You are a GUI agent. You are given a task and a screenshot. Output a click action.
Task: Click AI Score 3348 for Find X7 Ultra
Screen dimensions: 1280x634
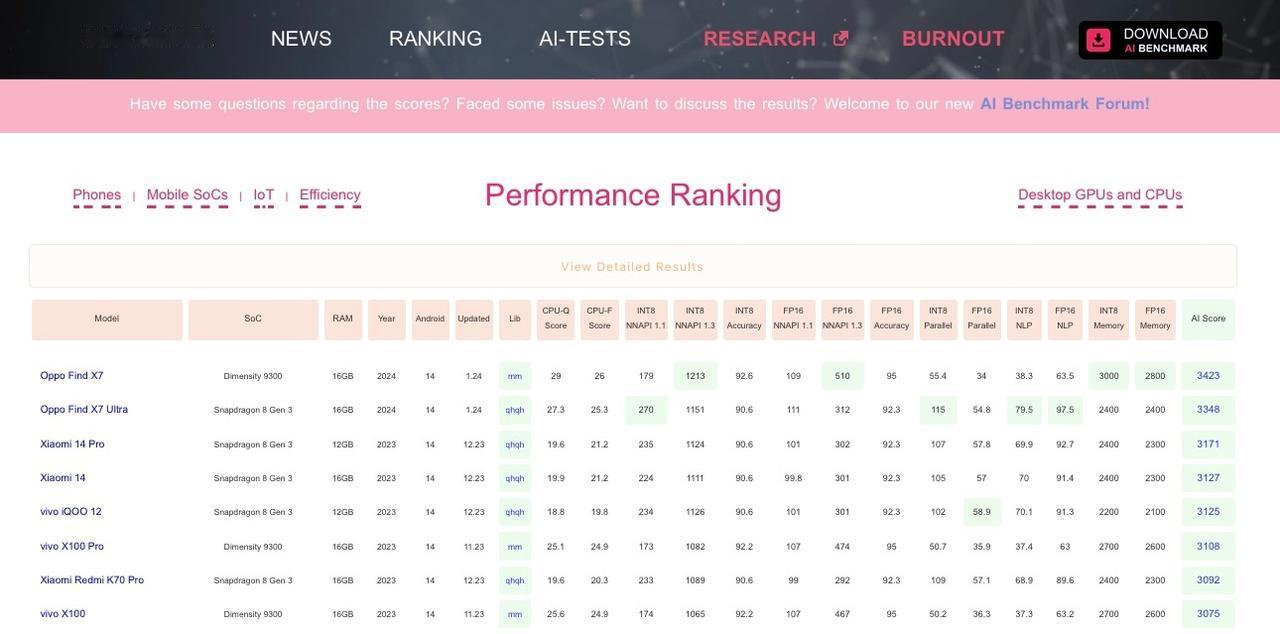tap(1209, 410)
